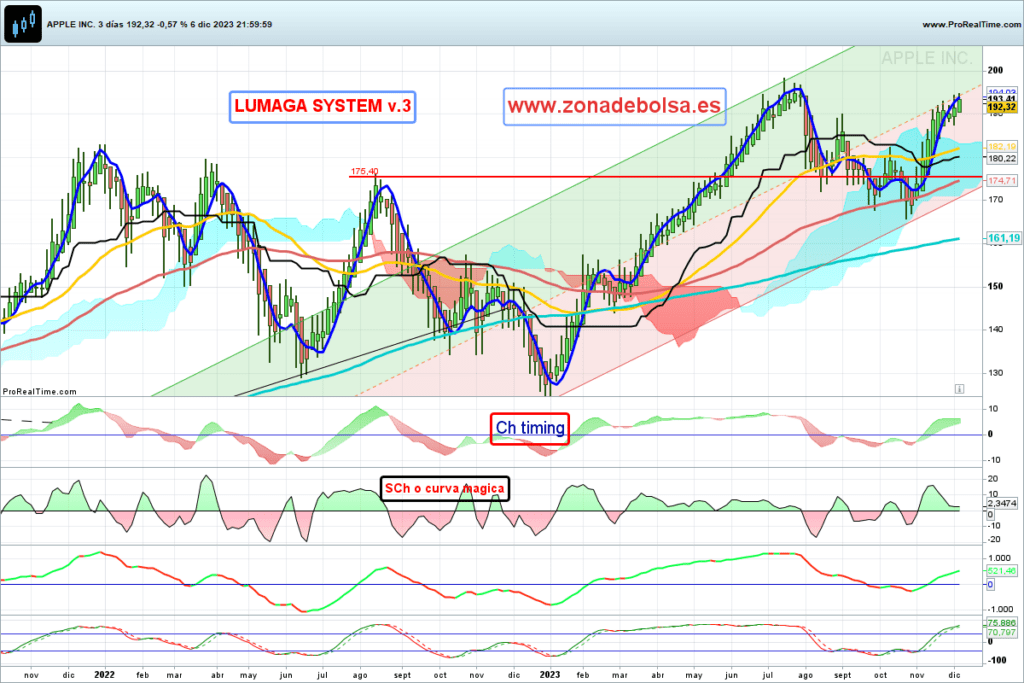The width and height of the screenshot is (1024, 683).
Task: Click the 2022 year label on time axis
Action: (104, 675)
